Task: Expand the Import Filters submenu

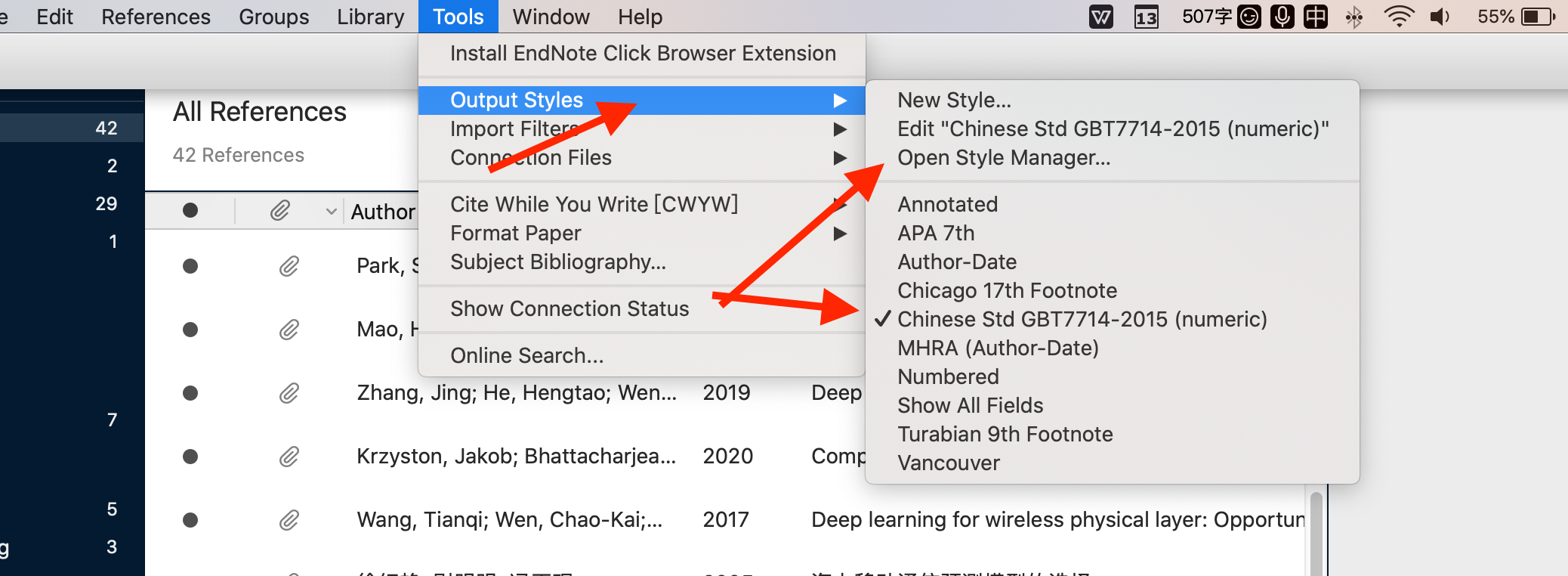Action: tap(641, 129)
